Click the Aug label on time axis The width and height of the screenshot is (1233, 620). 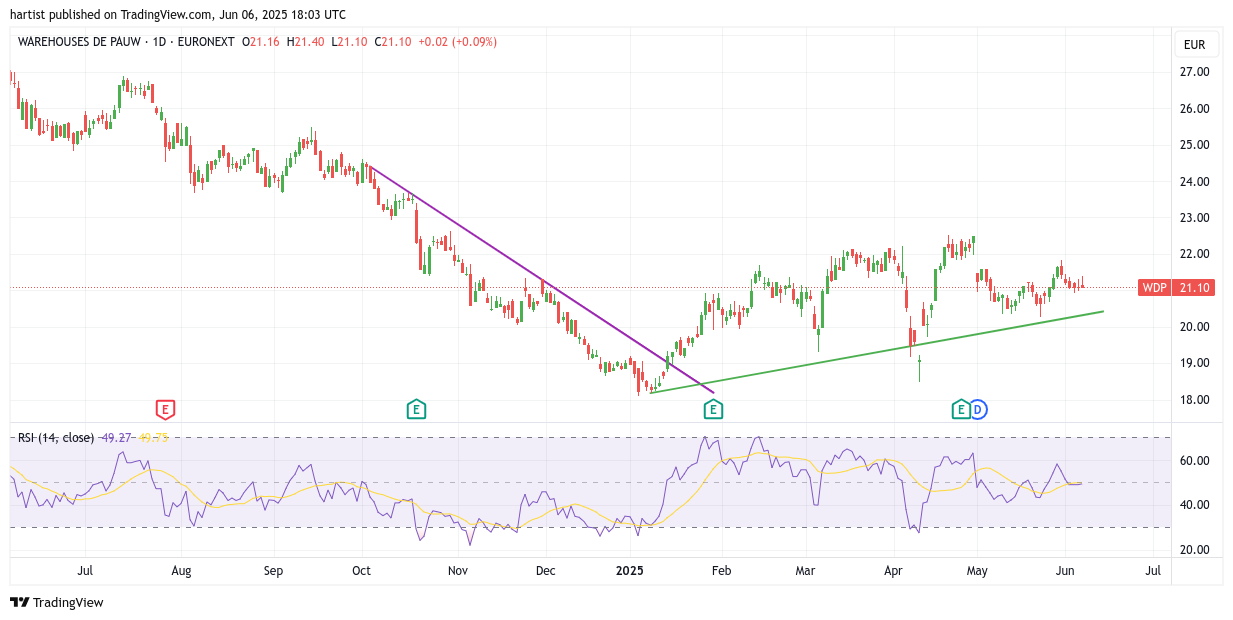coord(181,571)
